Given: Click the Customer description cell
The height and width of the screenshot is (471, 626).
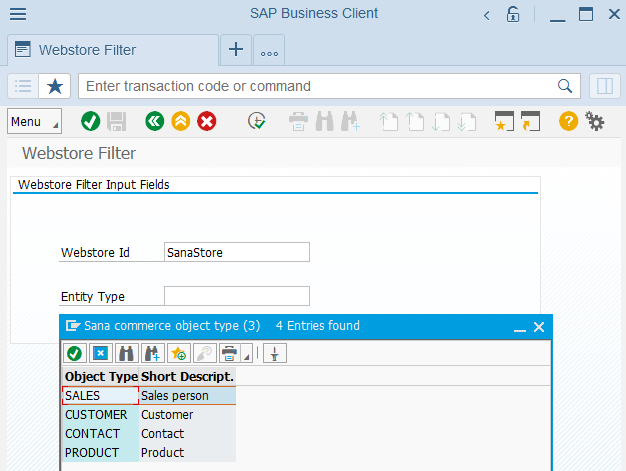Looking at the screenshot, I should [187, 415].
